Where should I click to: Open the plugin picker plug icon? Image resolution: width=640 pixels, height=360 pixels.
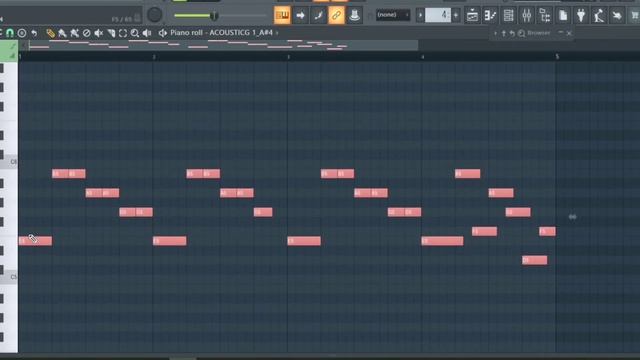coord(581,16)
